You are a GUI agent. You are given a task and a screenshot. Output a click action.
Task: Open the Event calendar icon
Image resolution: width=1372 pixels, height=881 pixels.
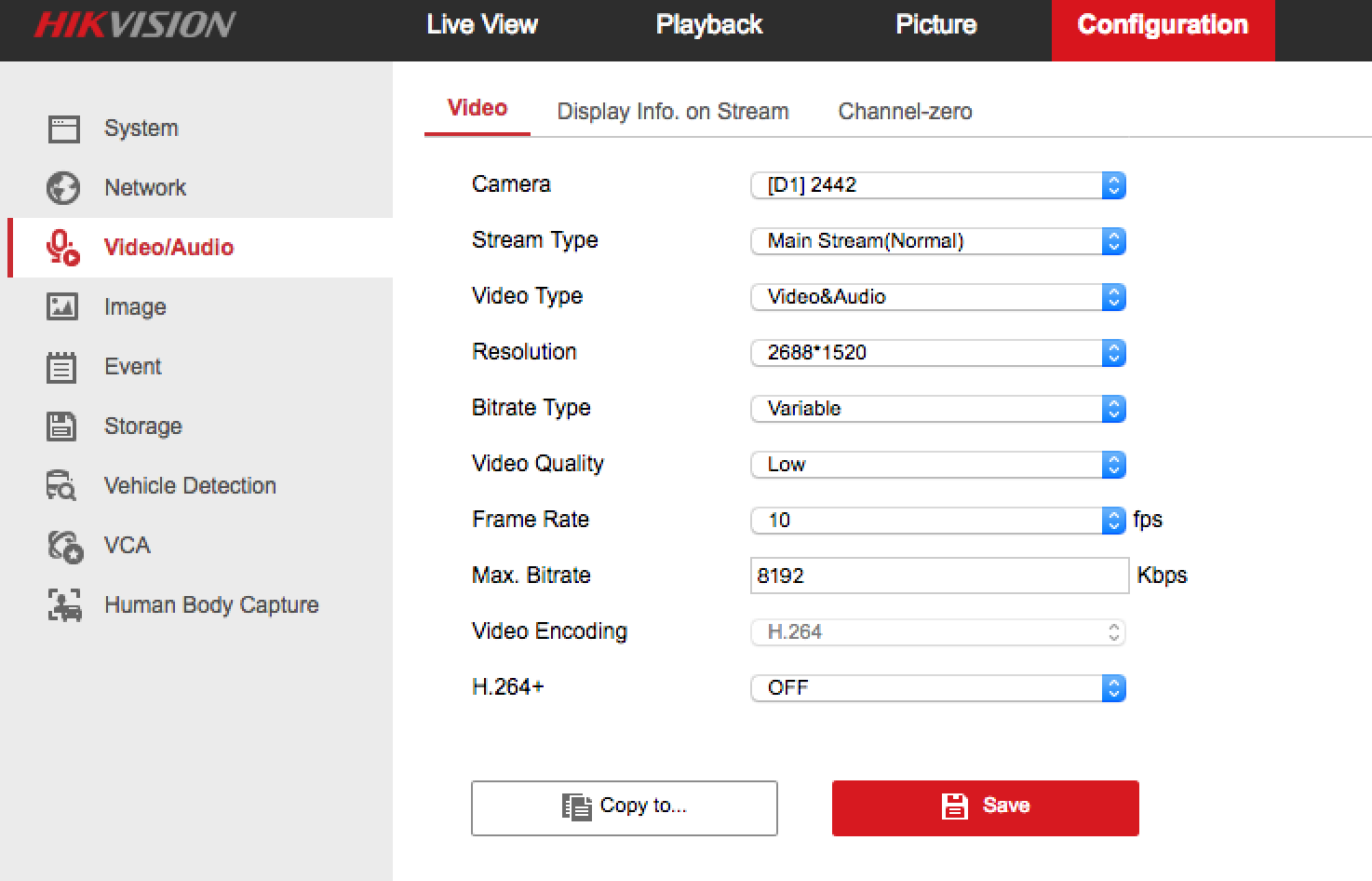pyautogui.click(x=61, y=367)
